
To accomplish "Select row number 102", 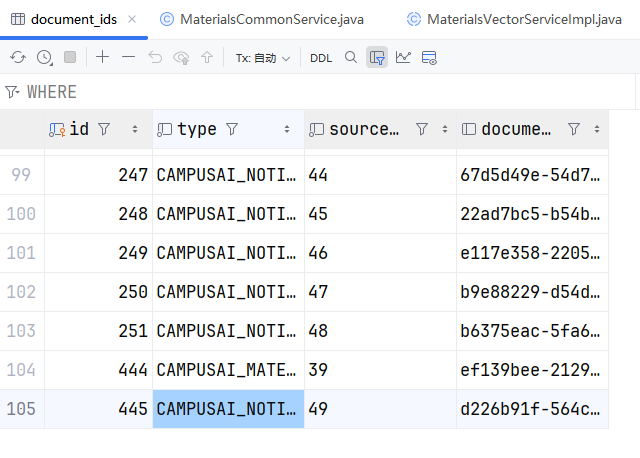I will [x=22, y=292].
